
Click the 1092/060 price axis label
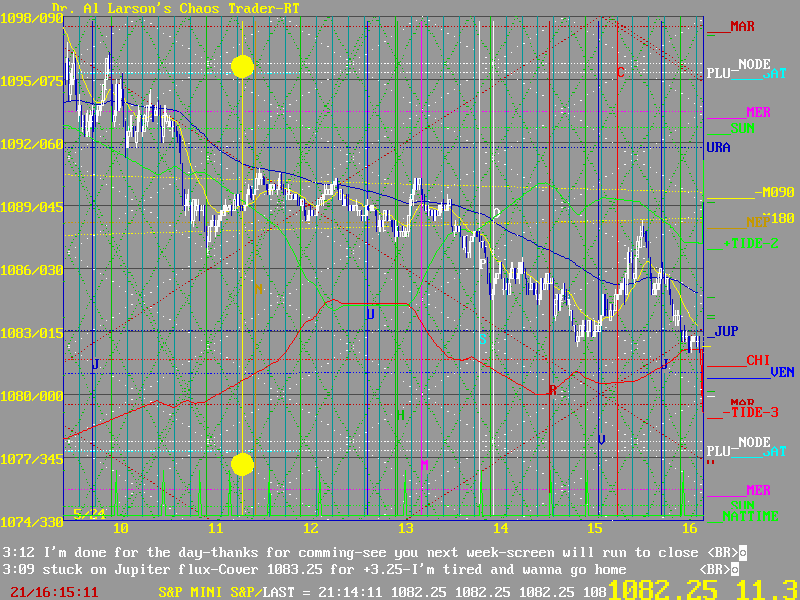click(30, 144)
